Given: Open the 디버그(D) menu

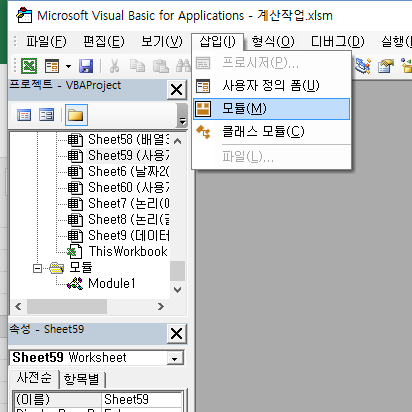Looking at the screenshot, I should coord(338,42).
